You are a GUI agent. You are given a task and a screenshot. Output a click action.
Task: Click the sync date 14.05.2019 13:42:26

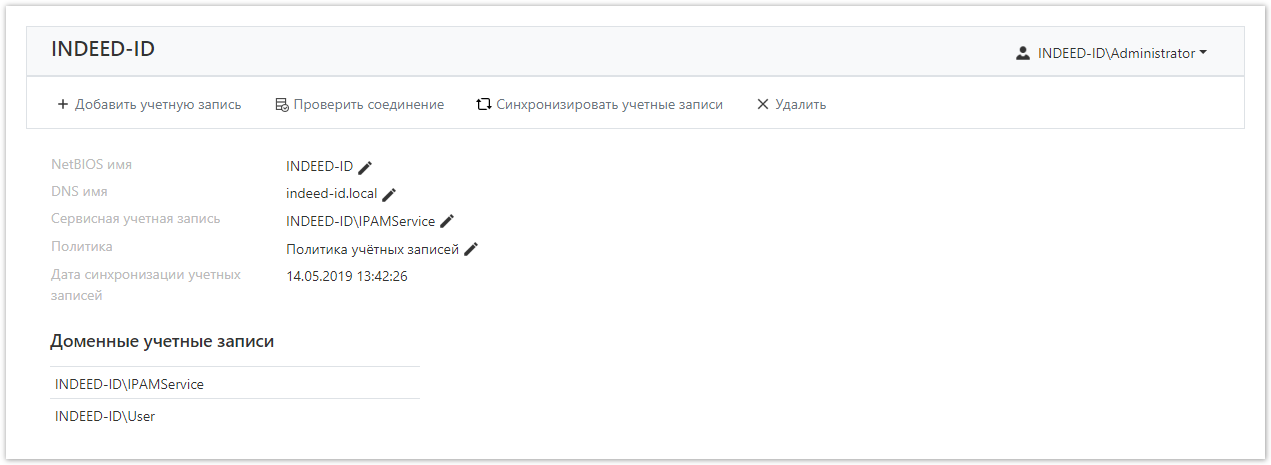click(346, 276)
